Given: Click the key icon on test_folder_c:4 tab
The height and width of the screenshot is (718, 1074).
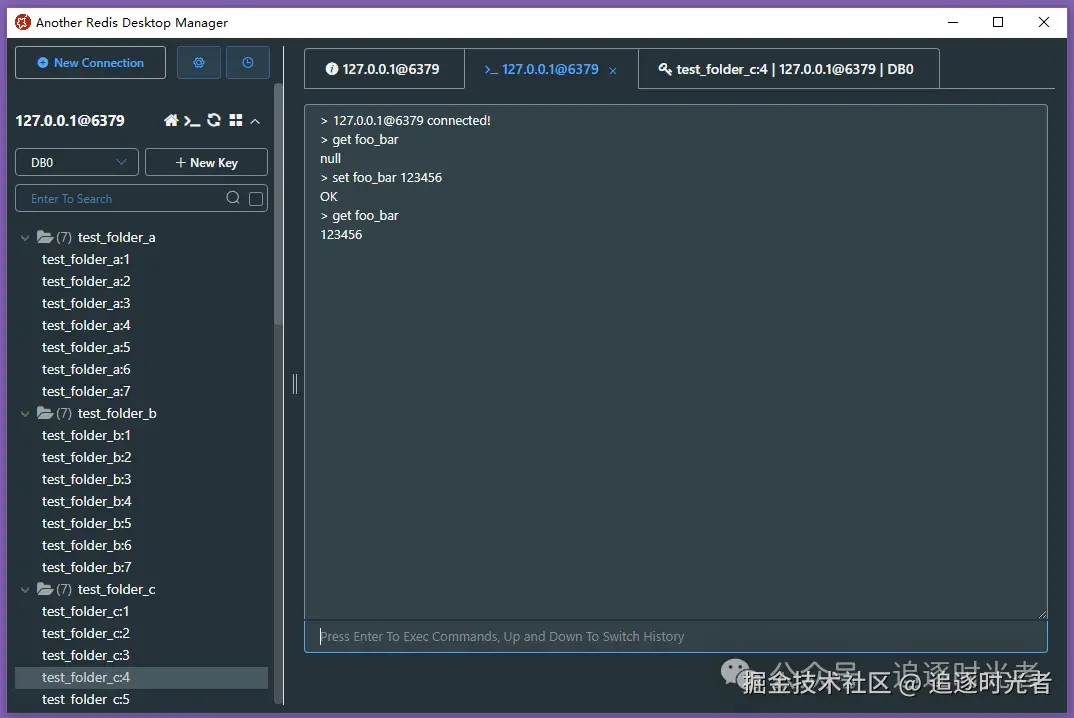Looking at the screenshot, I should point(664,69).
